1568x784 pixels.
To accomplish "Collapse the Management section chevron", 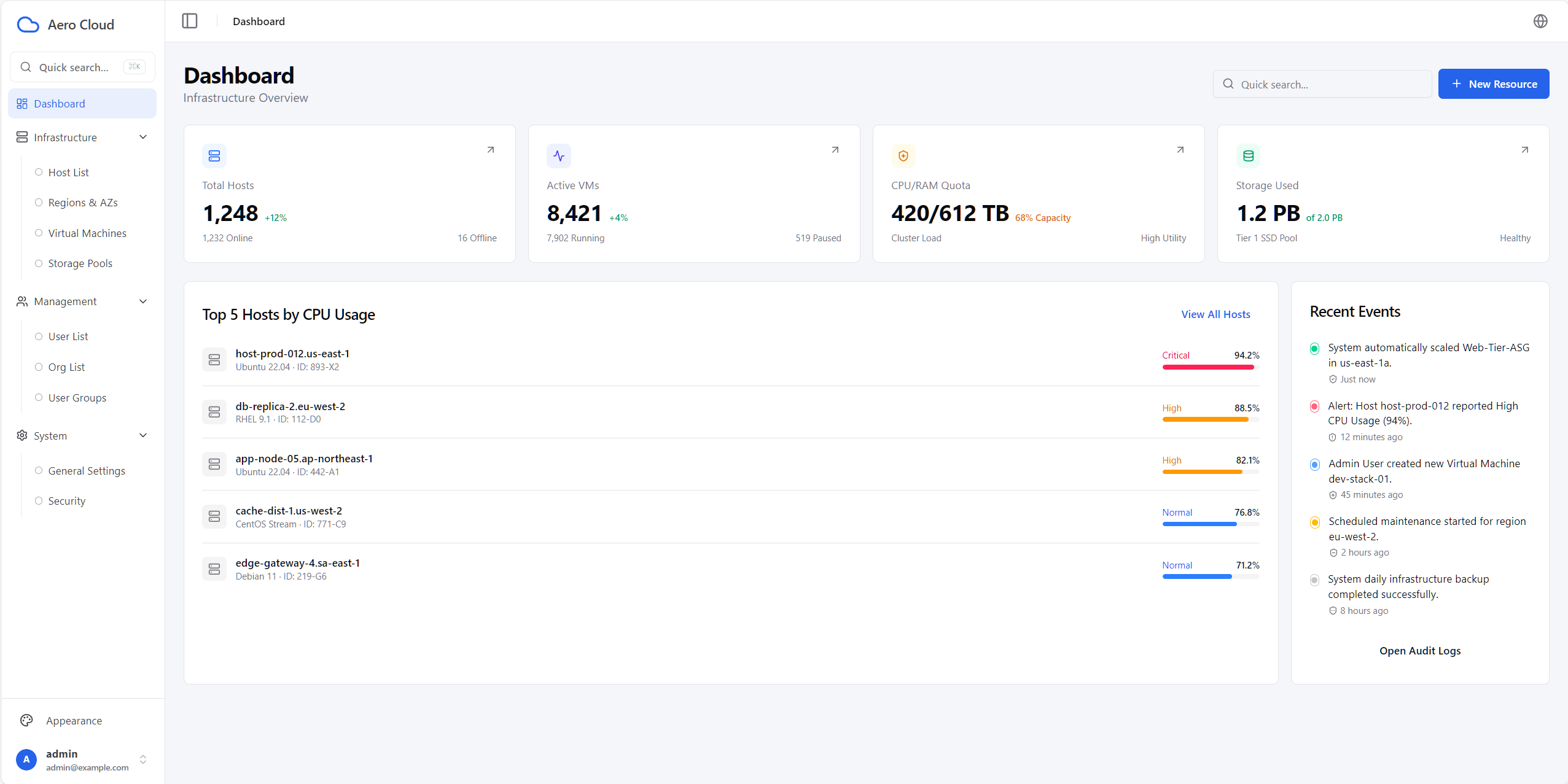I will click(143, 301).
